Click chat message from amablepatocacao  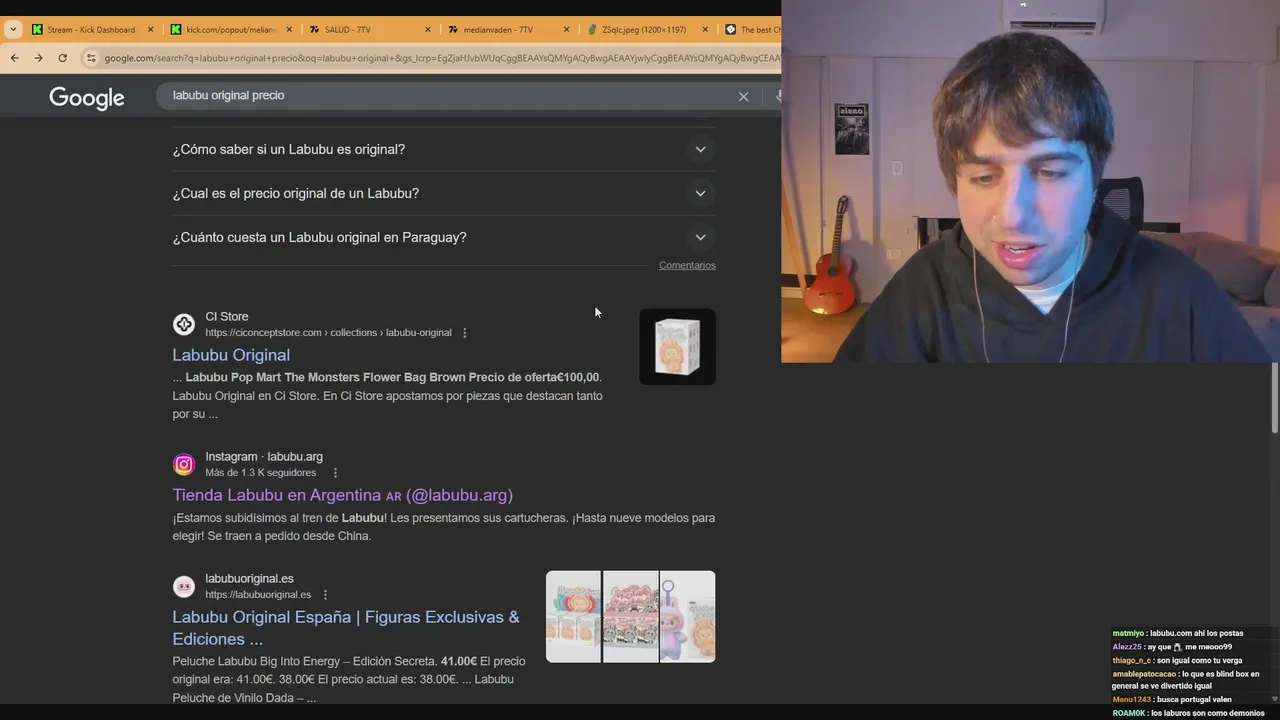click(1186, 680)
